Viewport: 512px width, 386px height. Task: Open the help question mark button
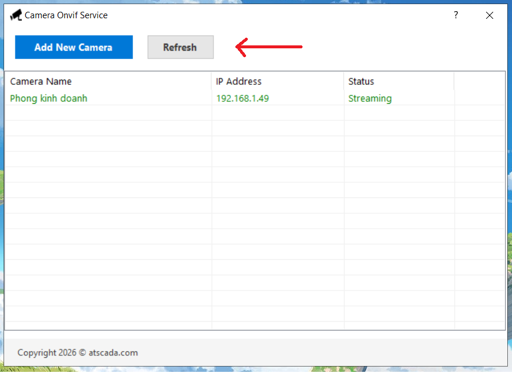(x=456, y=15)
